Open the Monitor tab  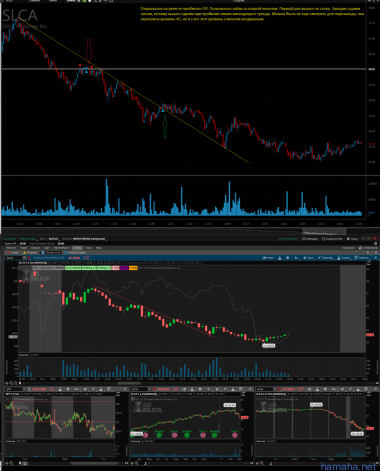pos(11,248)
